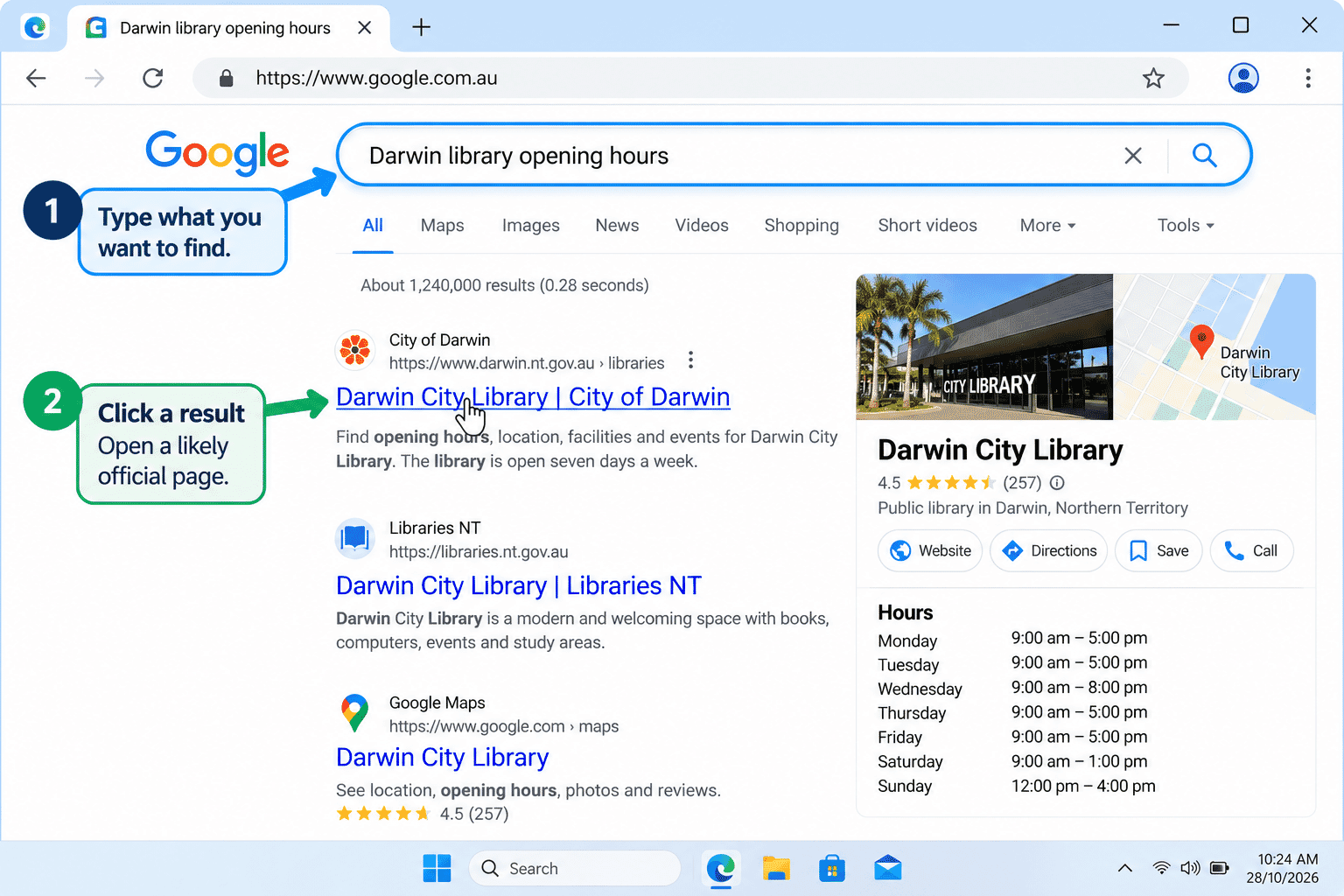This screenshot has height=896, width=1344.
Task: Click the blue magnifier search icon
Action: [1205, 156]
